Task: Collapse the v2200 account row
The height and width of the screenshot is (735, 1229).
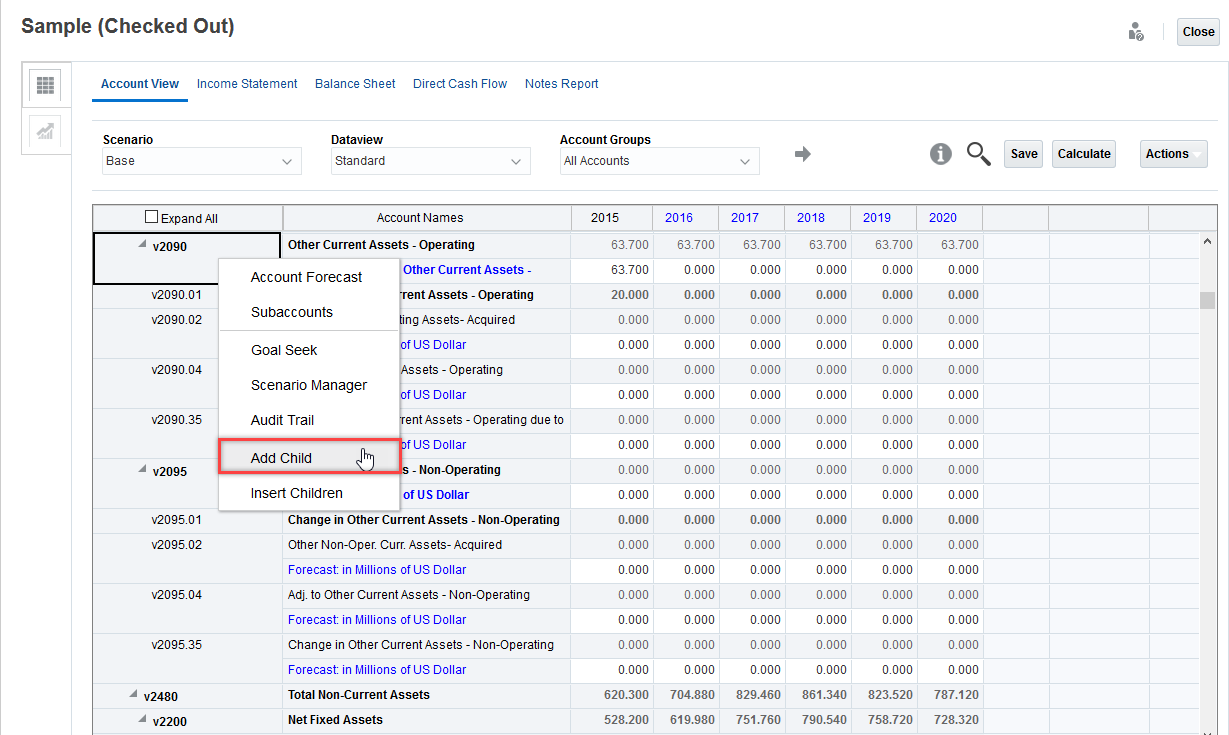Action: pos(143,719)
